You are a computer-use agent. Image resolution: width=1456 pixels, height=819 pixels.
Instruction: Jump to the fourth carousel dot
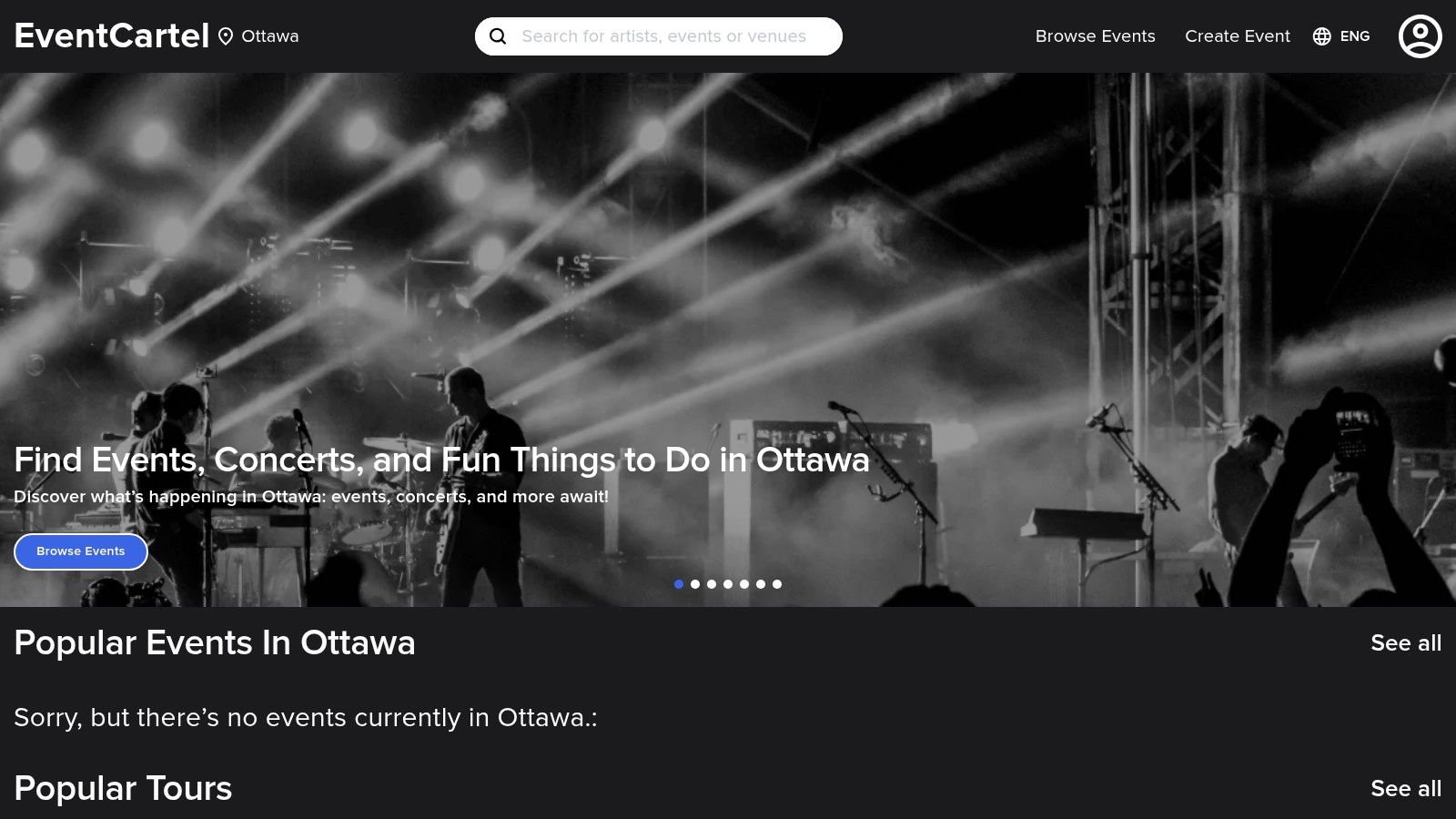[728, 584]
